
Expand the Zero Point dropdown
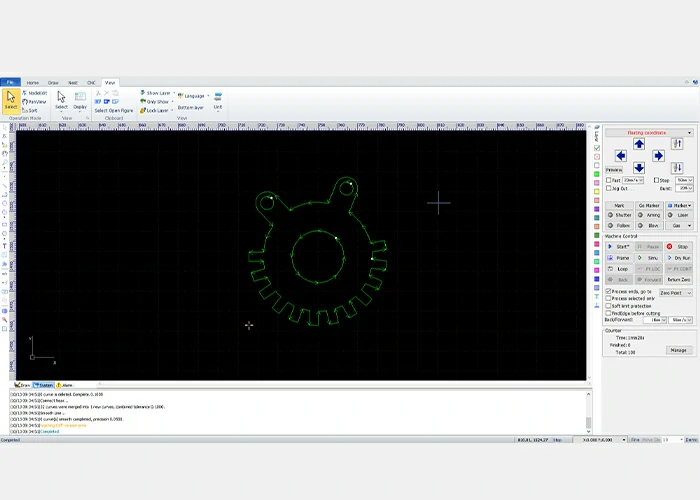[x=676, y=293]
